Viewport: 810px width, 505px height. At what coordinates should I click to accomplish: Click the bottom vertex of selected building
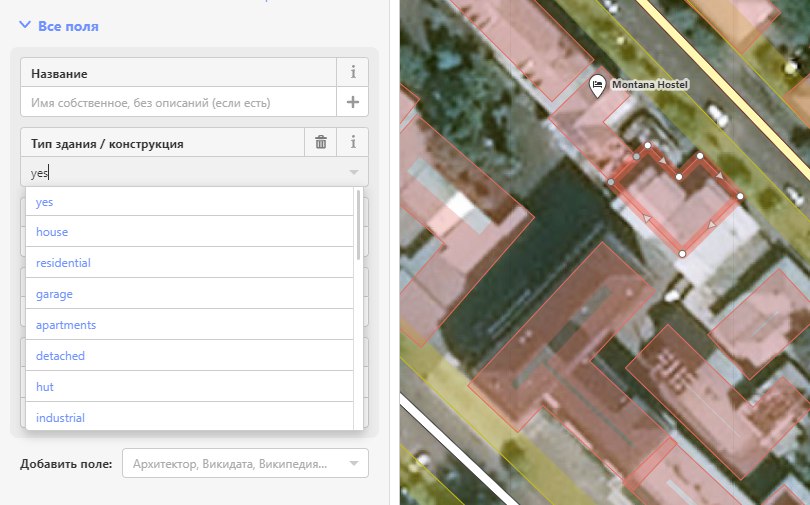coord(682,254)
